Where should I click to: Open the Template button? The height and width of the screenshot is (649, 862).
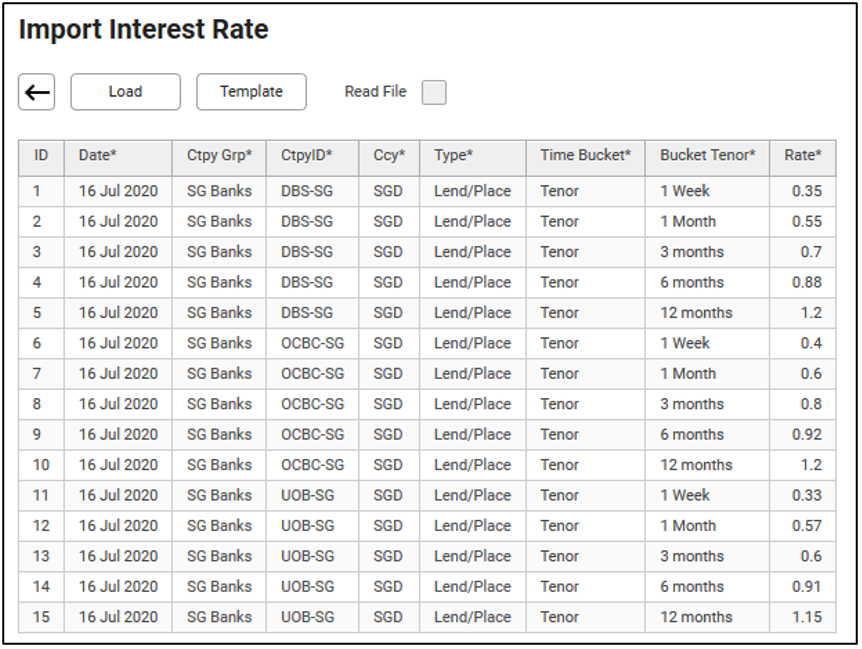pos(251,92)
